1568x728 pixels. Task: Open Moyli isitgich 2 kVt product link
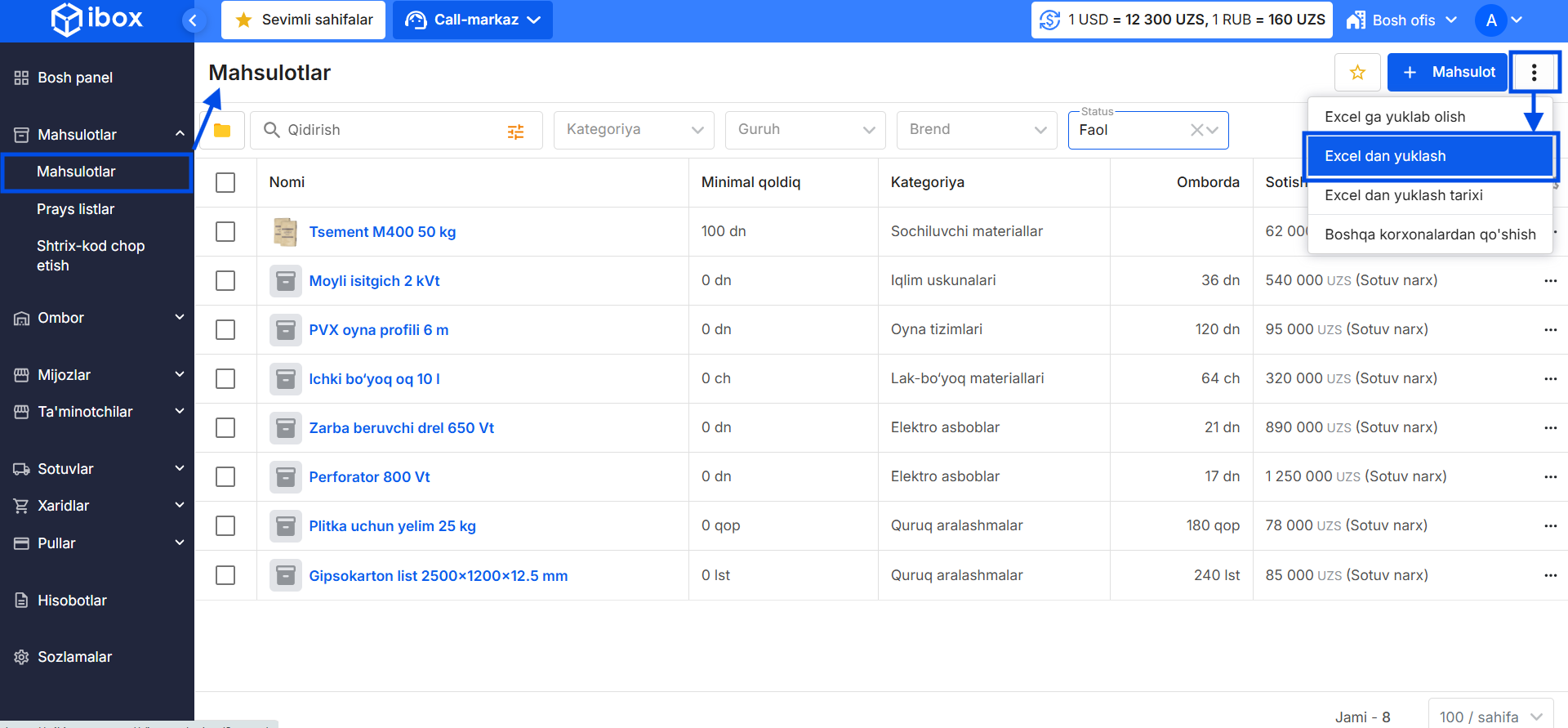(374, 281)
